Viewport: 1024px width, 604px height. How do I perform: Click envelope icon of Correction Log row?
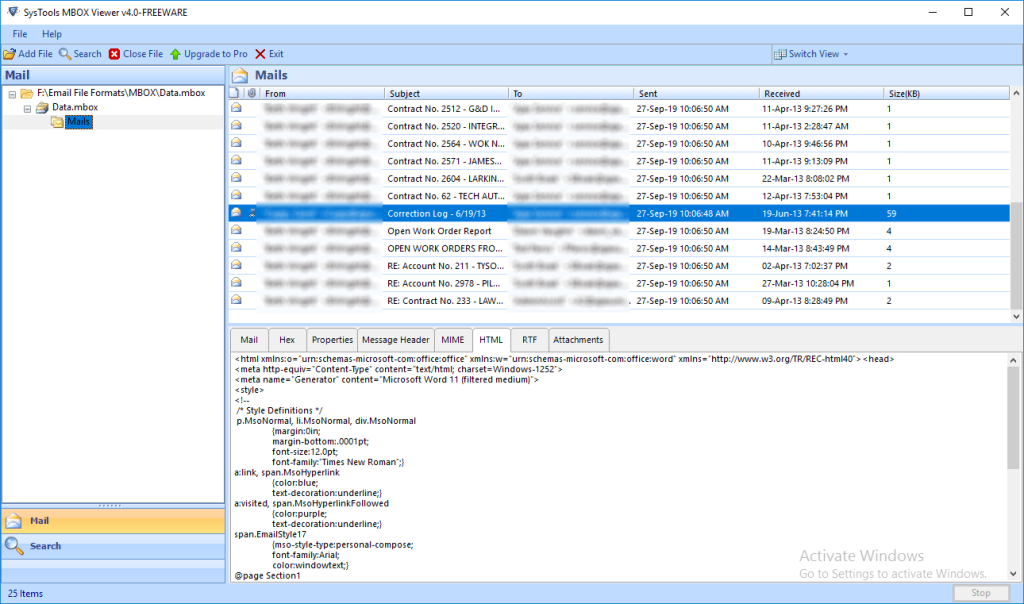236,213
